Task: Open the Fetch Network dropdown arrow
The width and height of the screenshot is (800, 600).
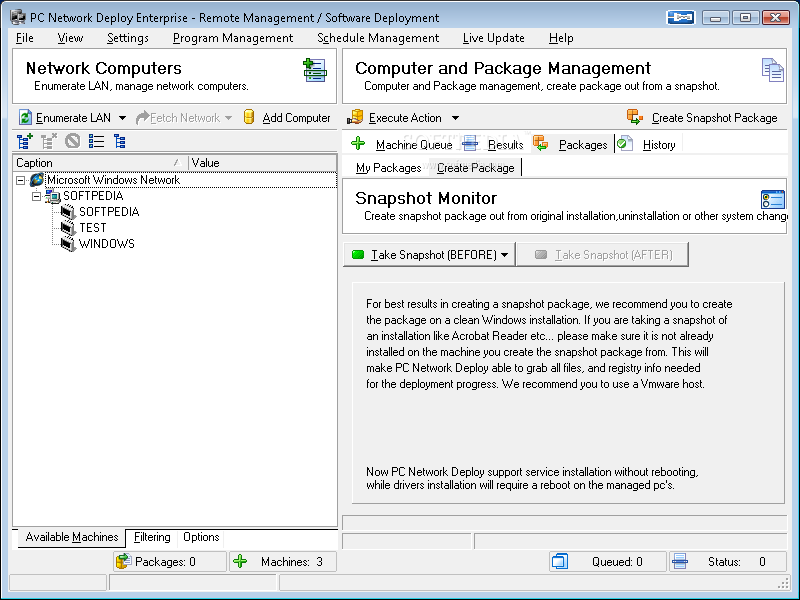Action: [x=228, y=118]
